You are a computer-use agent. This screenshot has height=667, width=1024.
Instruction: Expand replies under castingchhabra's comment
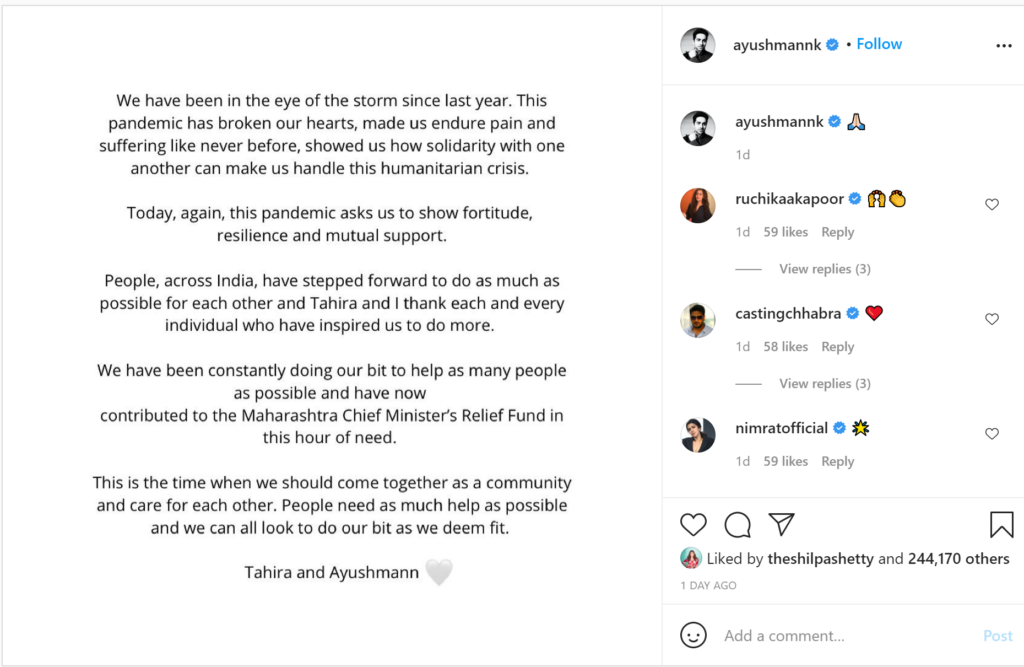point(824,384)
